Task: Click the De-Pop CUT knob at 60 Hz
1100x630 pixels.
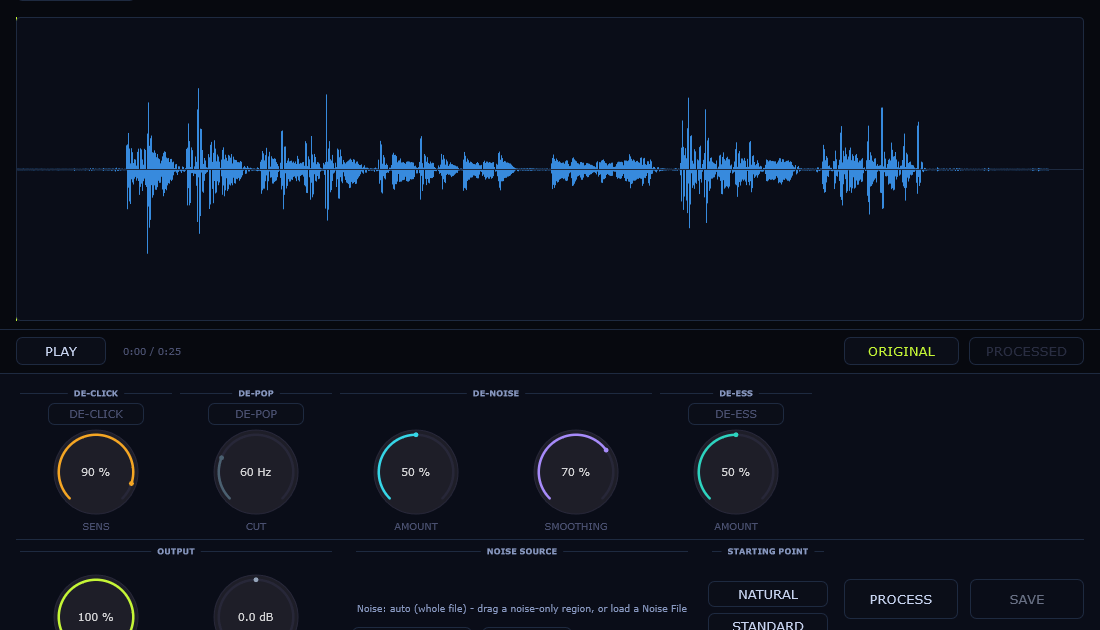Action: pos(256,472)
